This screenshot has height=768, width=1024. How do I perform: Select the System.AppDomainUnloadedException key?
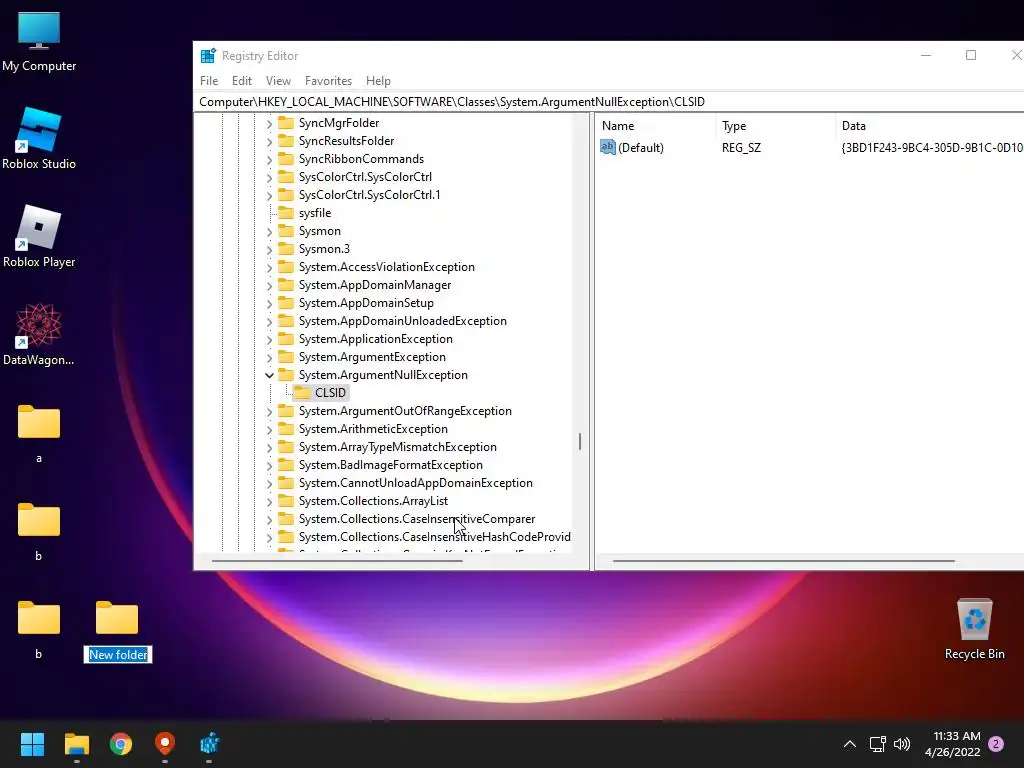pyautogui.click(x=402, y=321)
